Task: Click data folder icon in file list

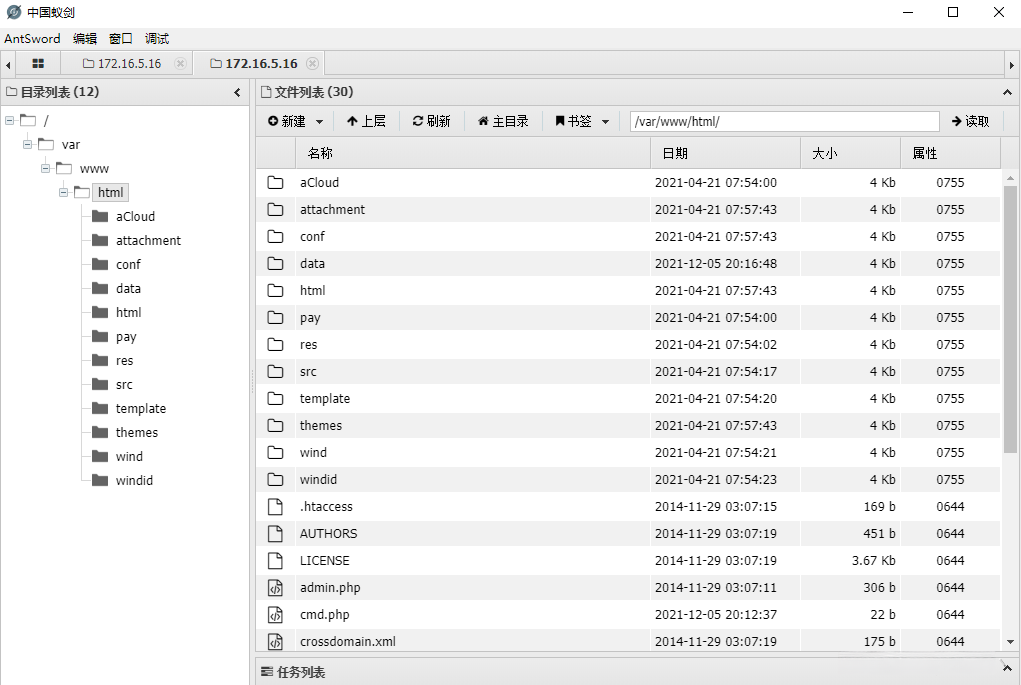Action: click(x=275, y=264)
